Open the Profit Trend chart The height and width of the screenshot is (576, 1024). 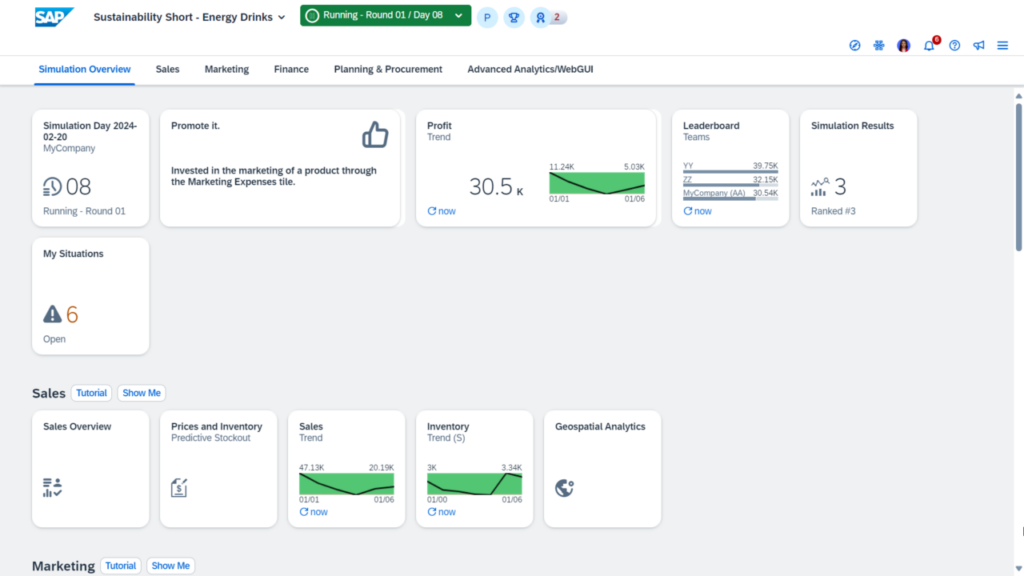(x=597, y=183)
